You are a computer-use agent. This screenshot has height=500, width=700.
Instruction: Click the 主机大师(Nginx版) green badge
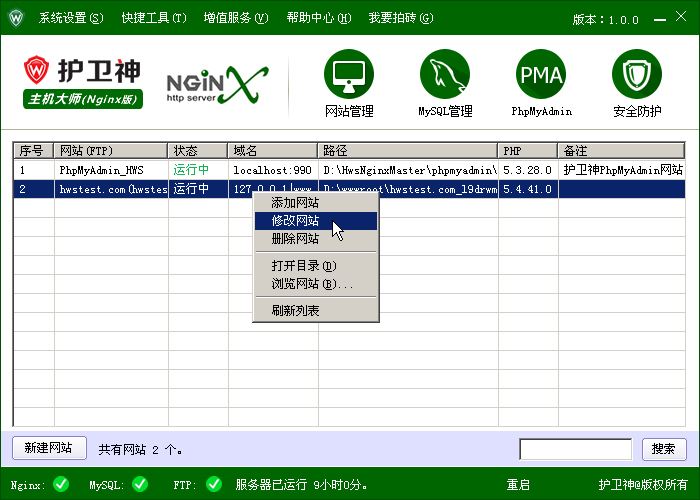[83, 99]
